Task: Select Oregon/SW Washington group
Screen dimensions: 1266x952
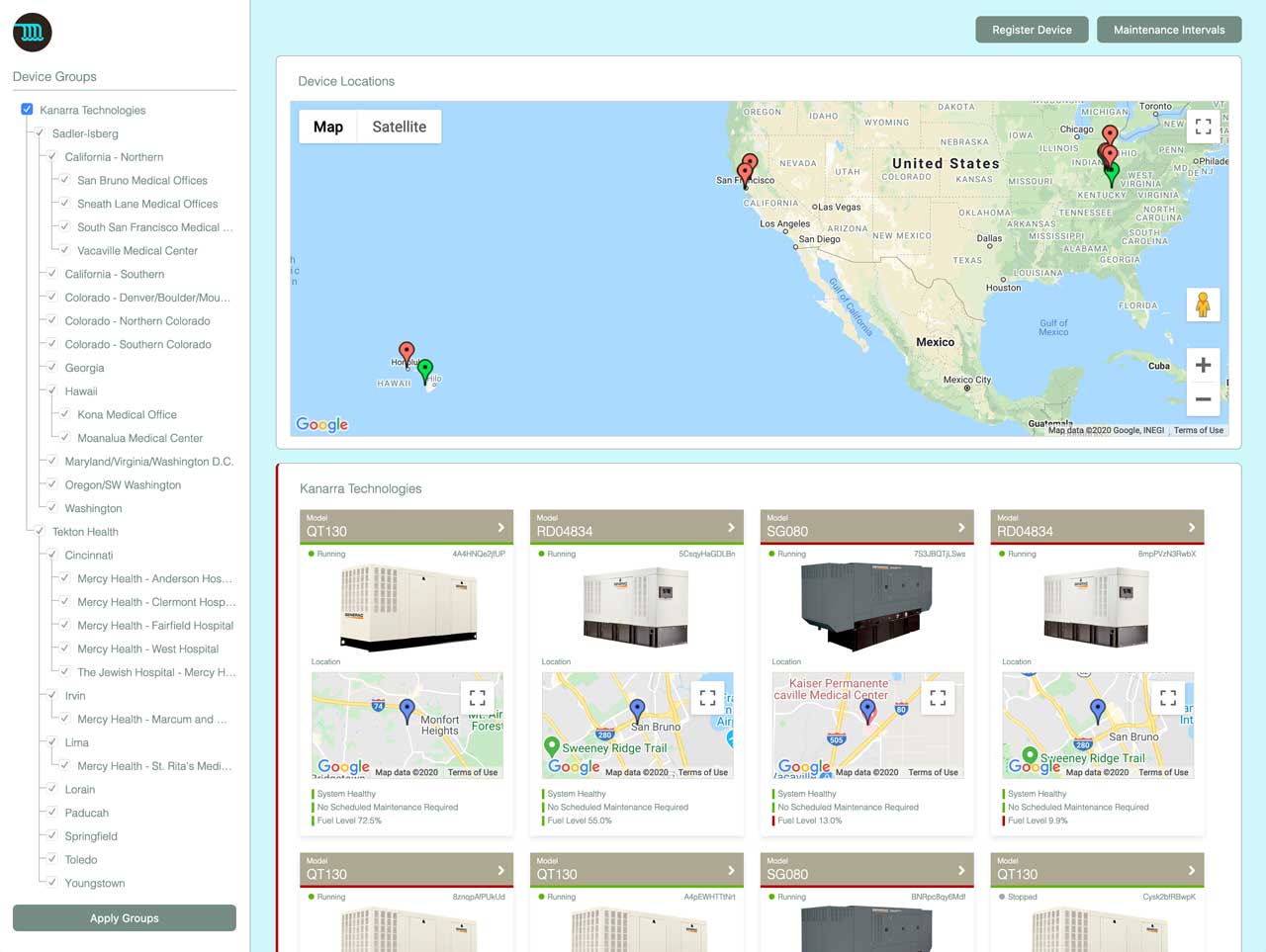Action: (123, 484)
